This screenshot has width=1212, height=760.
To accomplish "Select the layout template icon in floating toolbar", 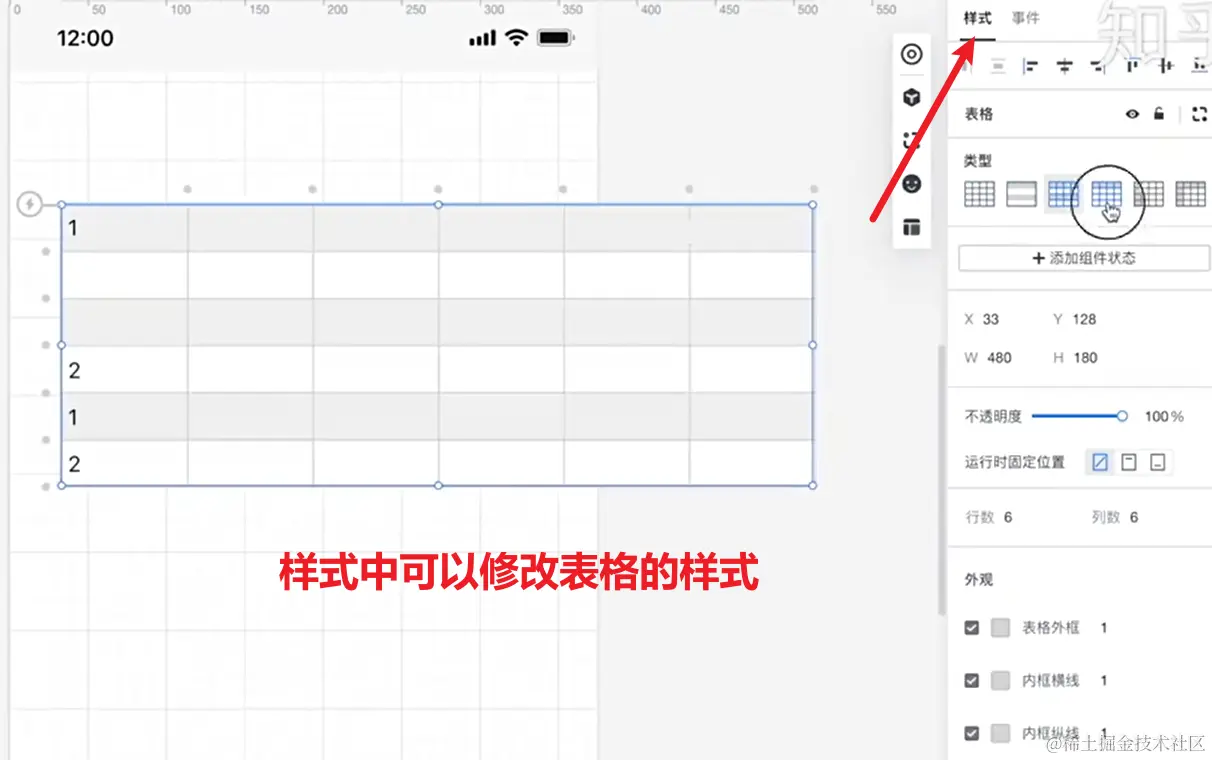I will point(910,226).
